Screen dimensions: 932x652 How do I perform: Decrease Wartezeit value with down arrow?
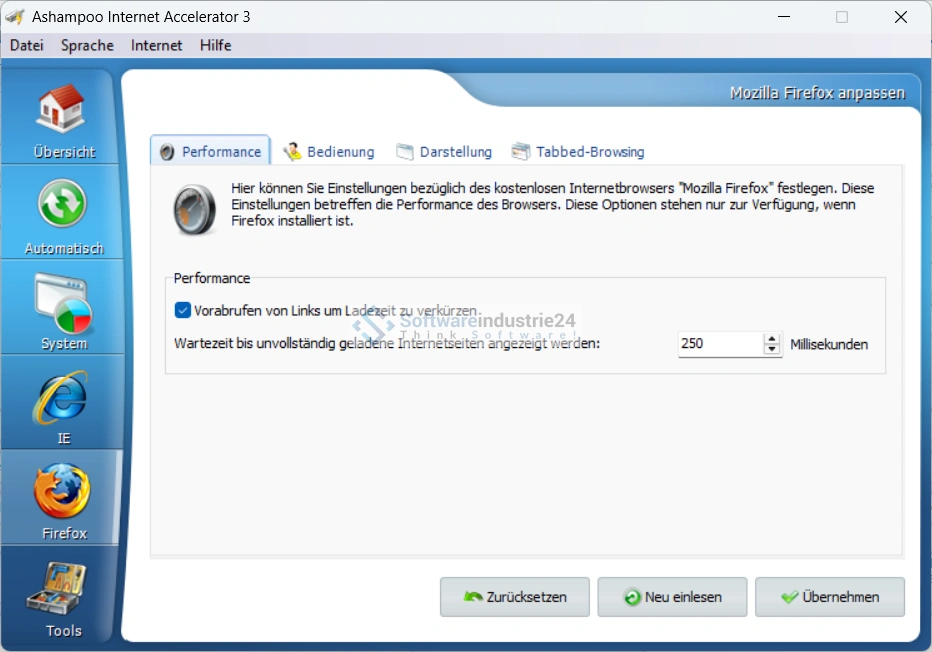[771, 349]
